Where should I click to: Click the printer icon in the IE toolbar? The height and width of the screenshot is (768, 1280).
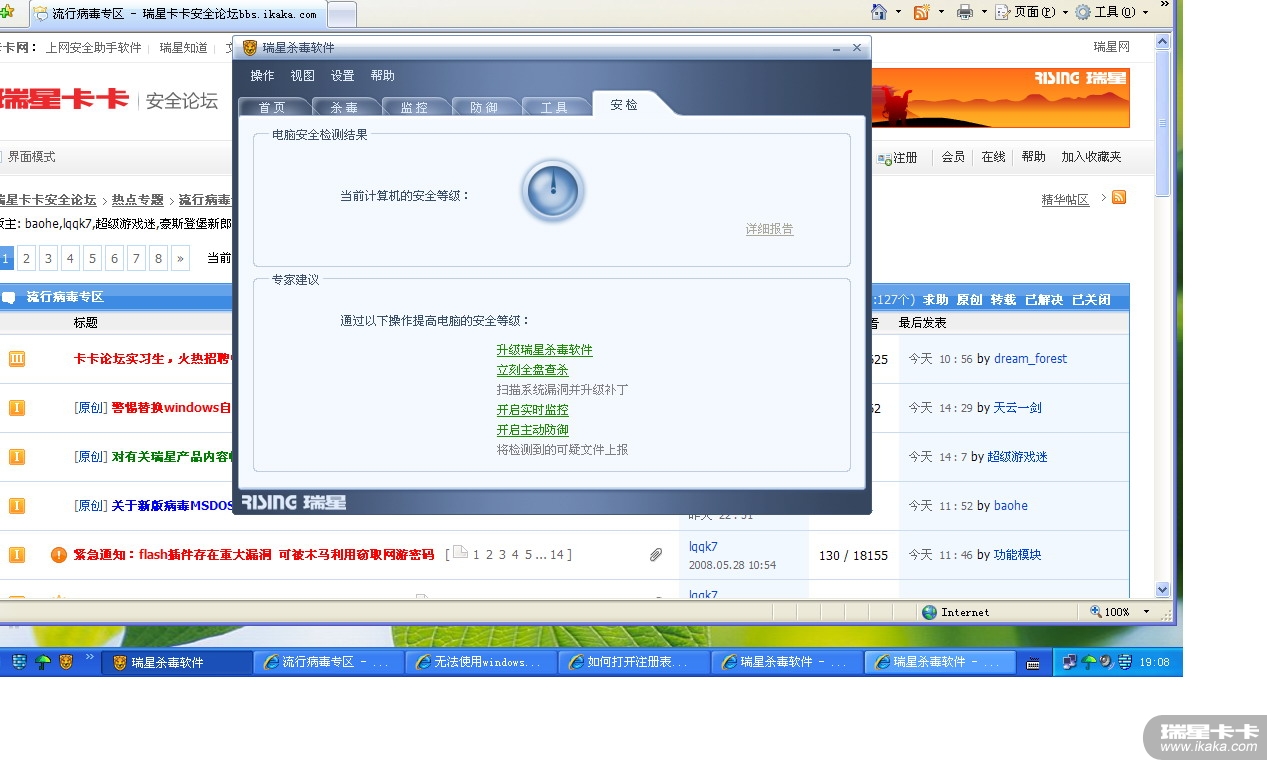pyautogui.click(x=964, y=12)
